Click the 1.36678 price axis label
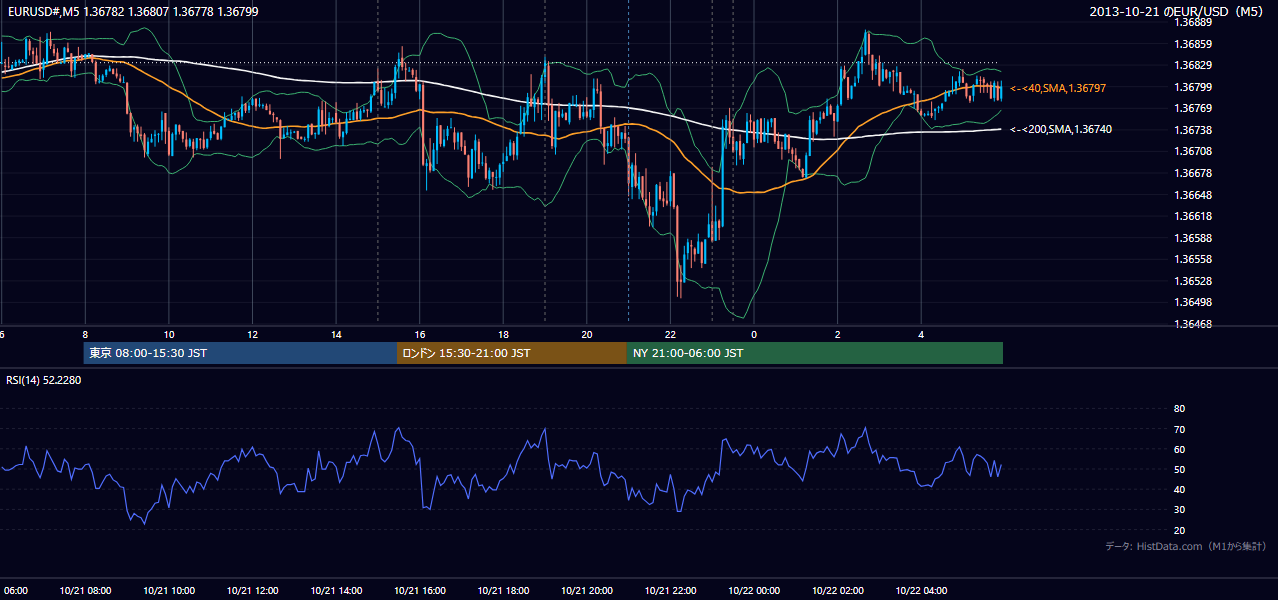The height and width of the screenshot is (600, 1278). tap(1194, 173)
